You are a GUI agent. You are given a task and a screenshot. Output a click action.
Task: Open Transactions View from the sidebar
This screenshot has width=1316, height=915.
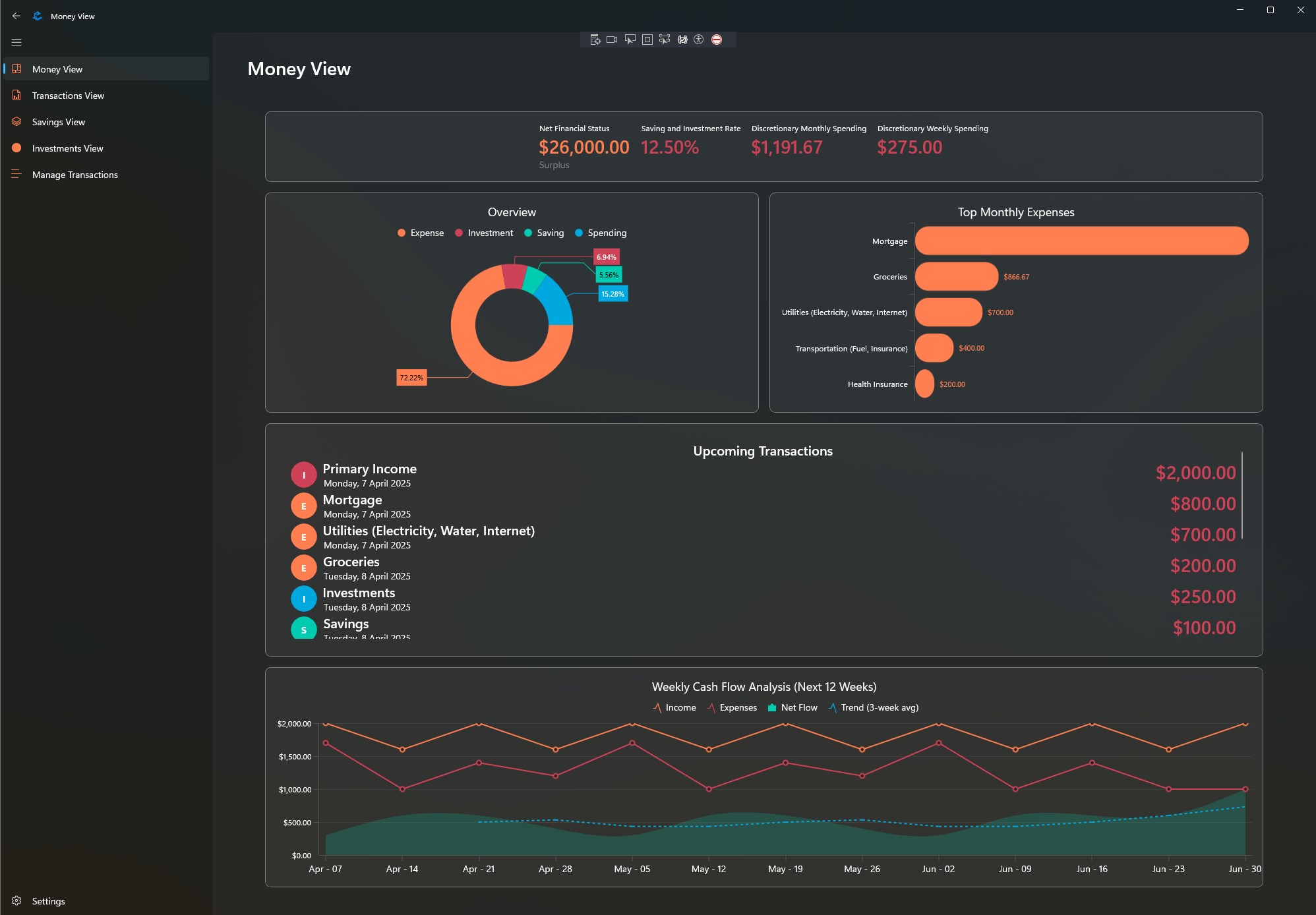(x=68, y=96)
